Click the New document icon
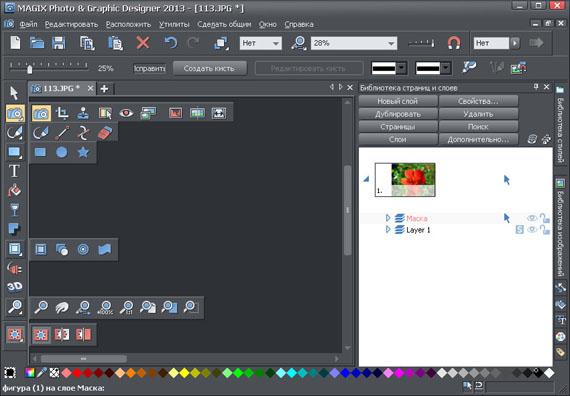The width and height of the screenshot is (570, 396). point(15,43)
